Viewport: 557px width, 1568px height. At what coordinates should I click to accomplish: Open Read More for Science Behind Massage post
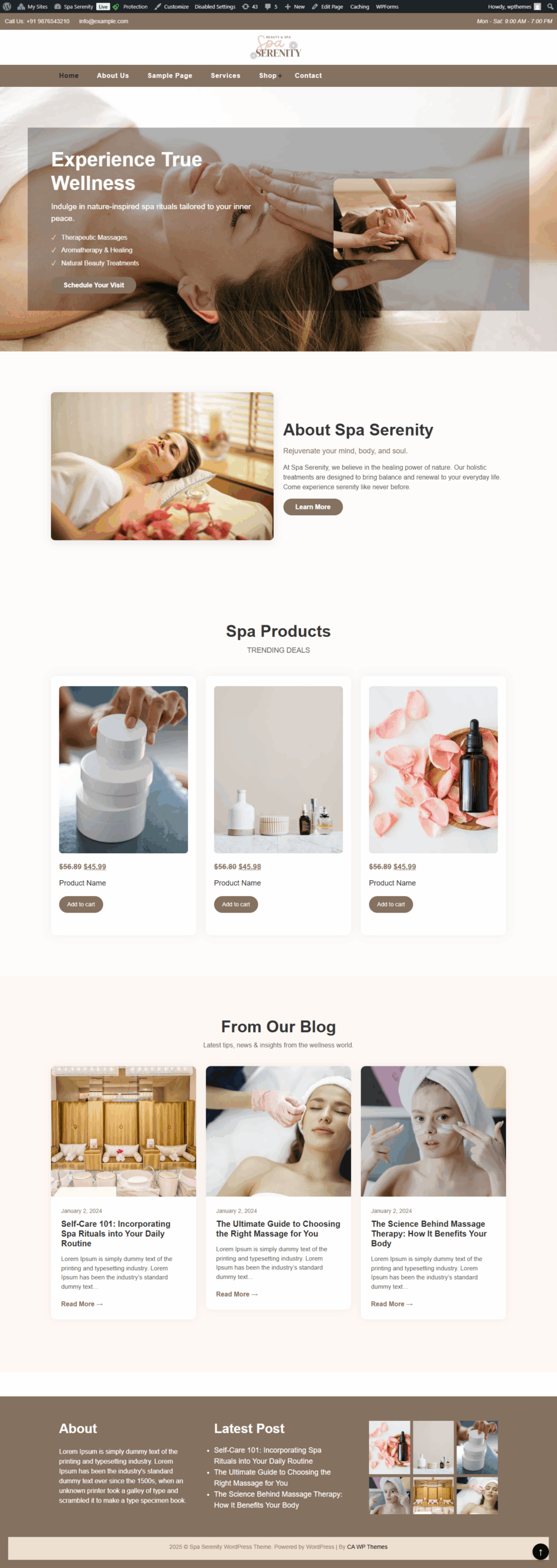(392, 1304)
